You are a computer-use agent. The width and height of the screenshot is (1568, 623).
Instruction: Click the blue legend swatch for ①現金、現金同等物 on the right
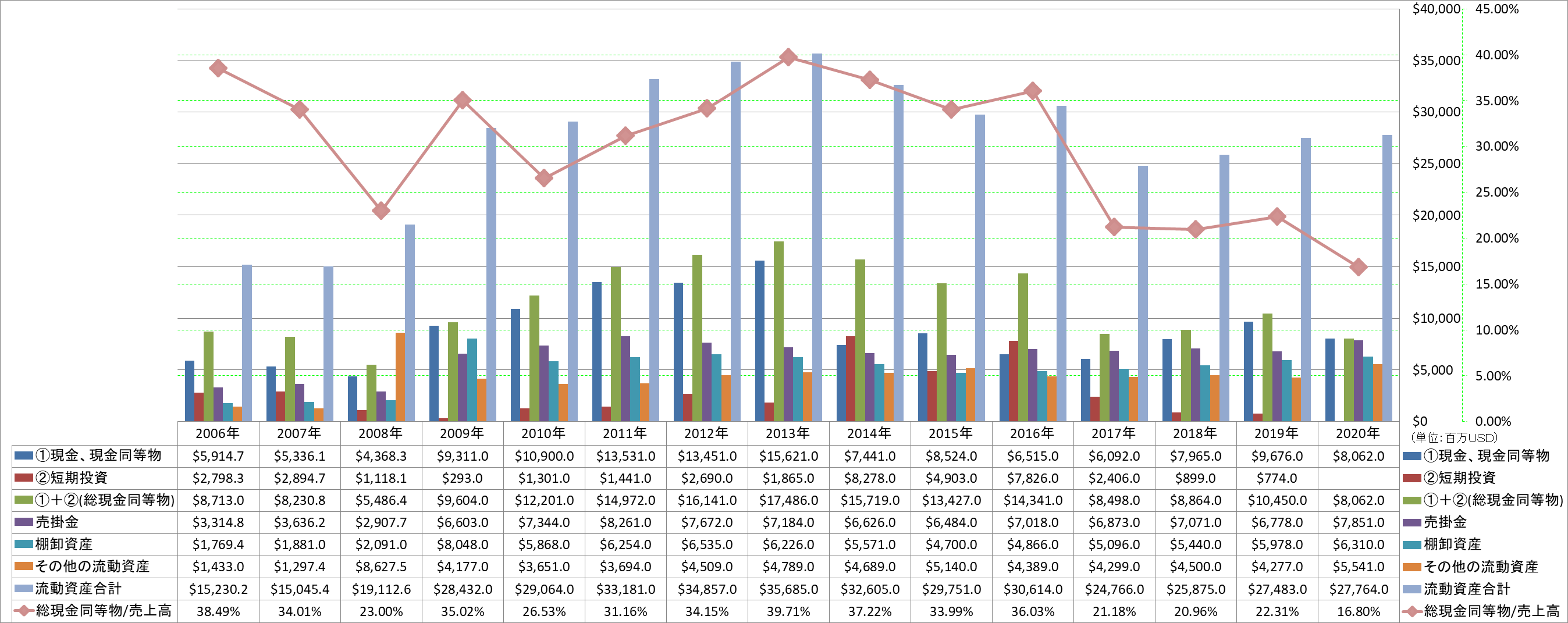click(1412, 455)
